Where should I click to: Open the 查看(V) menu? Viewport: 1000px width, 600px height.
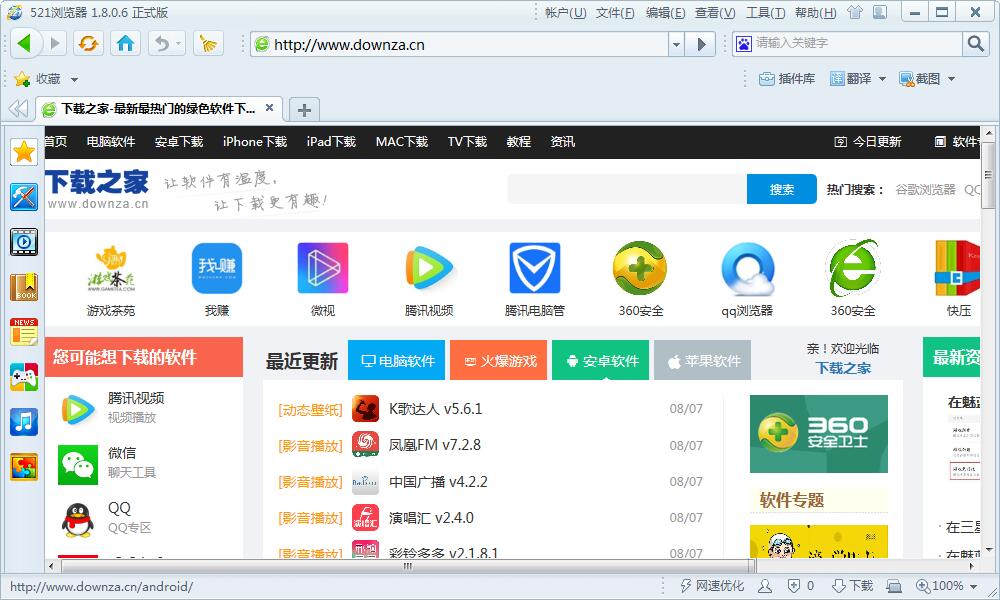click(715, 13)
